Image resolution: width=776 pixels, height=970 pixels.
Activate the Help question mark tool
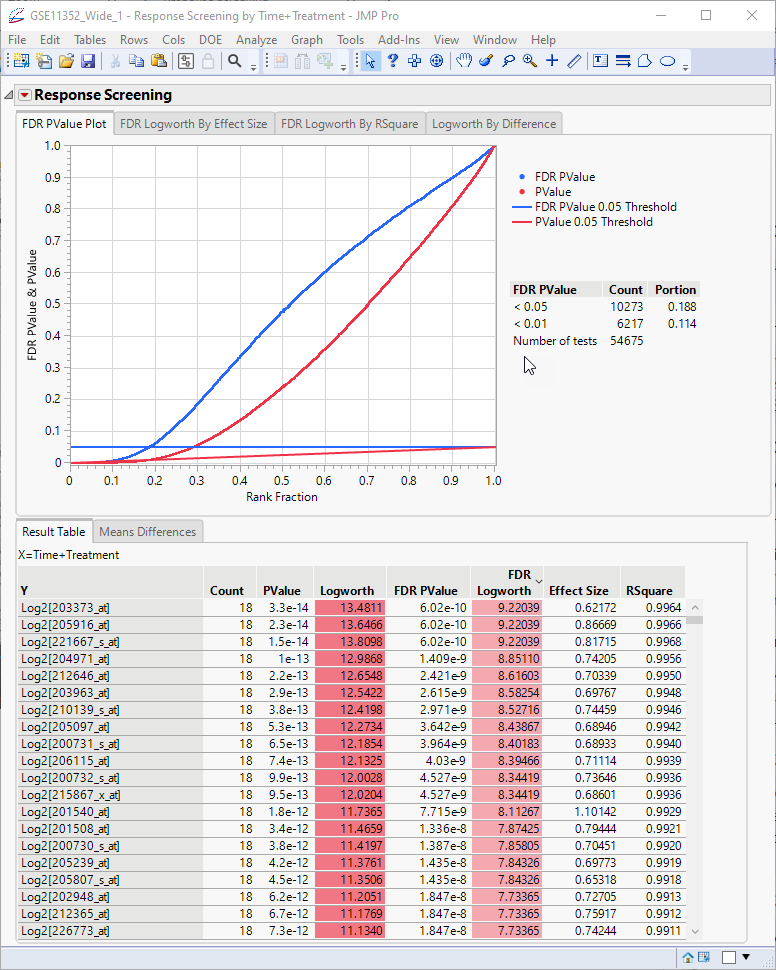pos(393,61)
